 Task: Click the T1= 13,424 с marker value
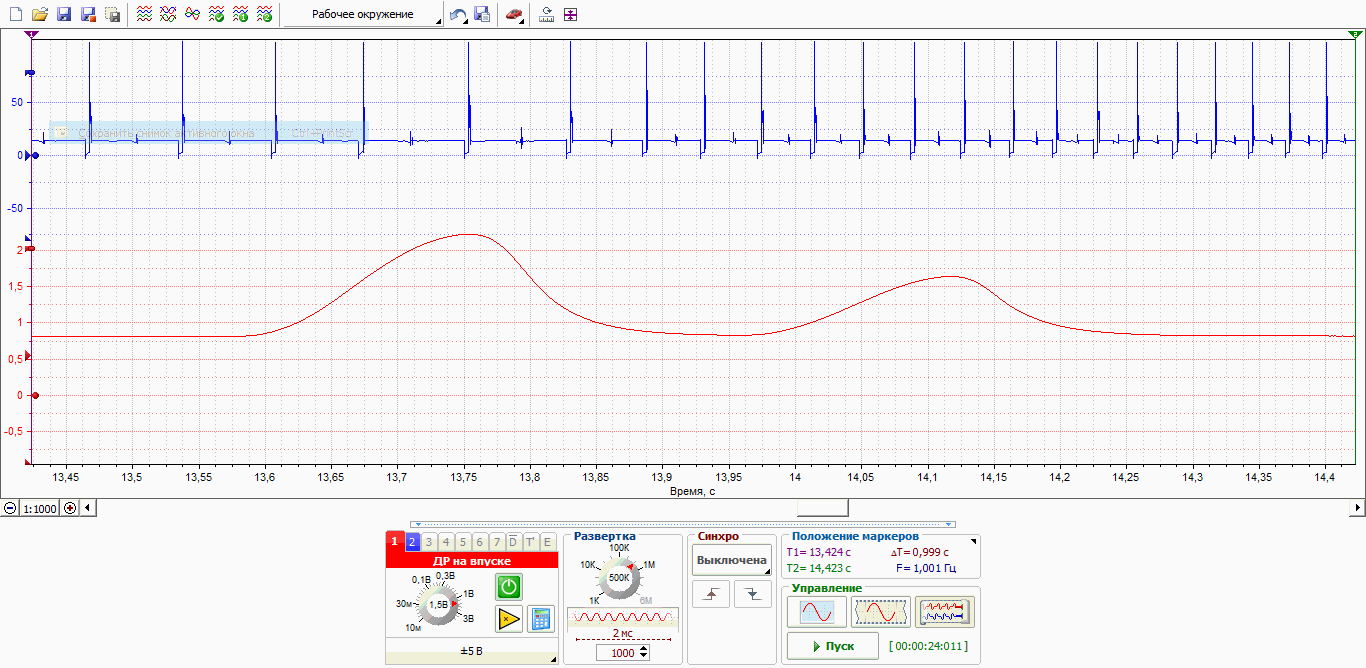(819, 552)
